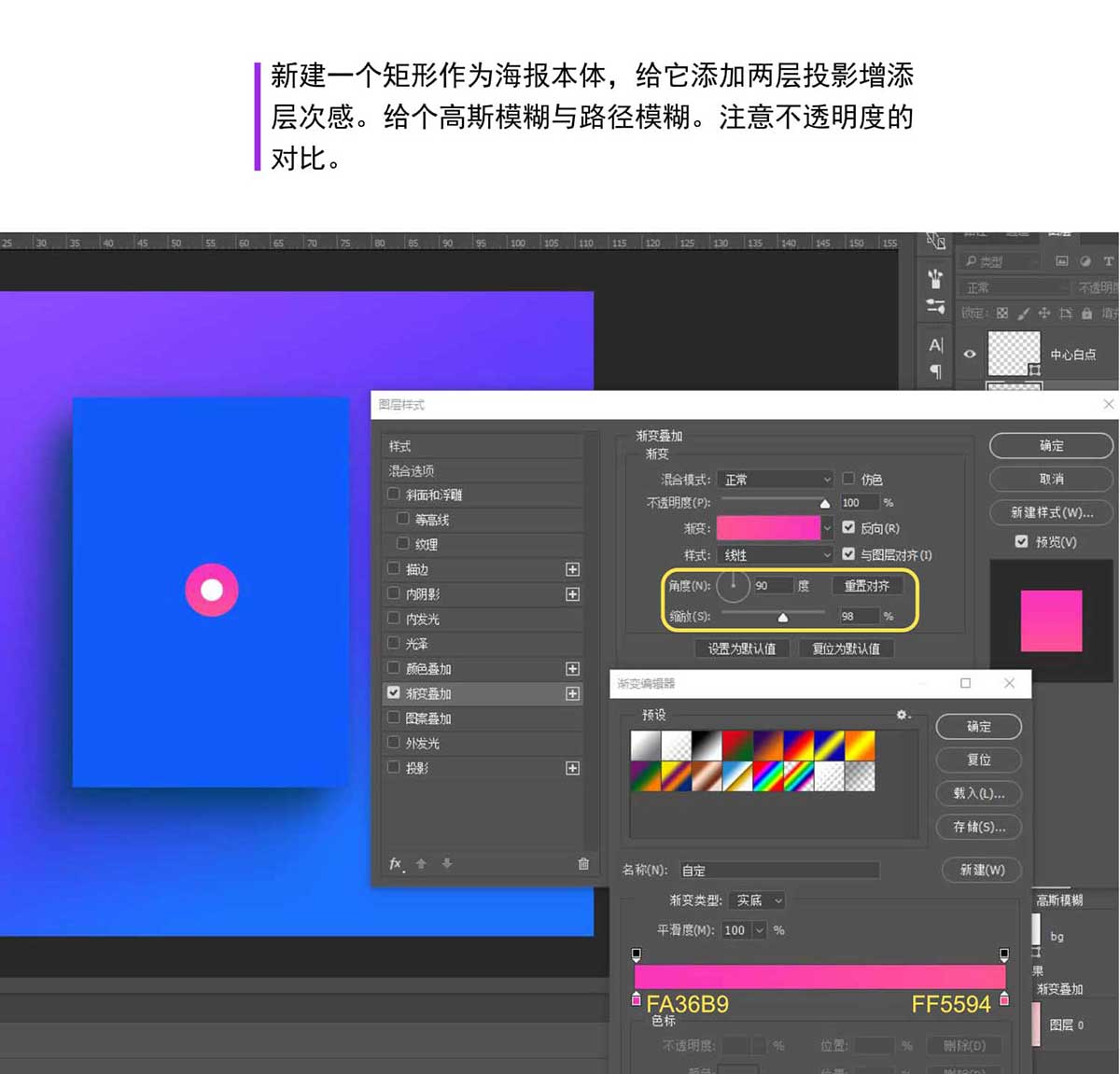Toggle visibility of 中心白点 layer
This screenshot has width=1120, height=1074.
click(x=970, y=354)
